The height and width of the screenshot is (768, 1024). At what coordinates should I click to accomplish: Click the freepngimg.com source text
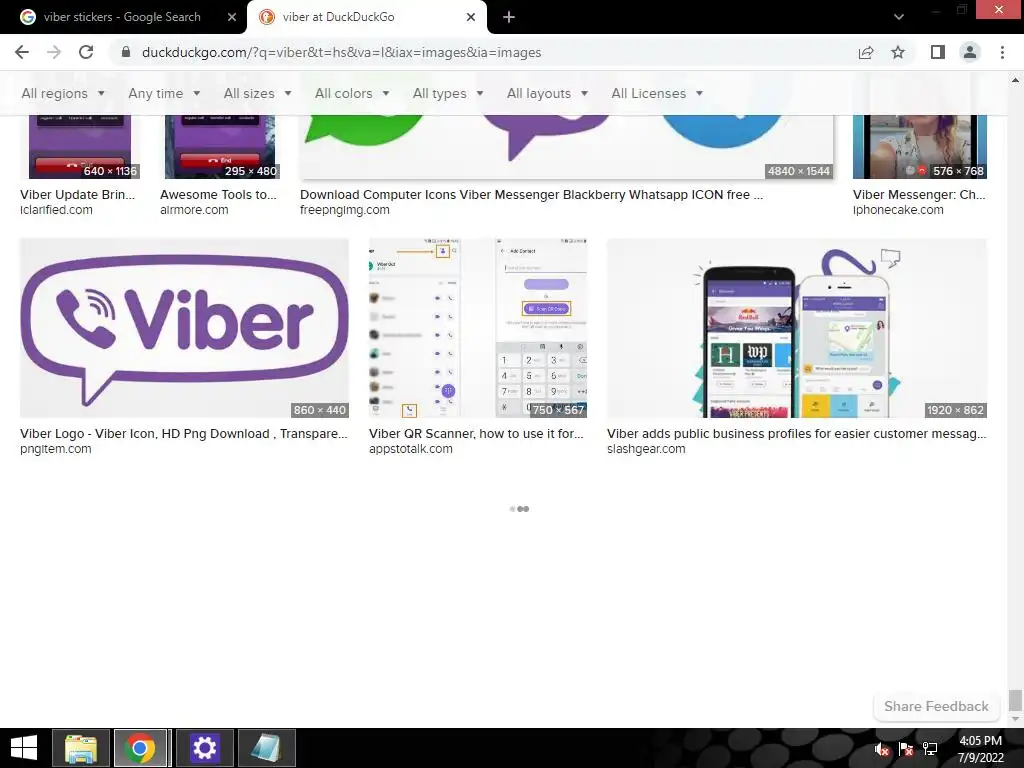pos(344,210)
